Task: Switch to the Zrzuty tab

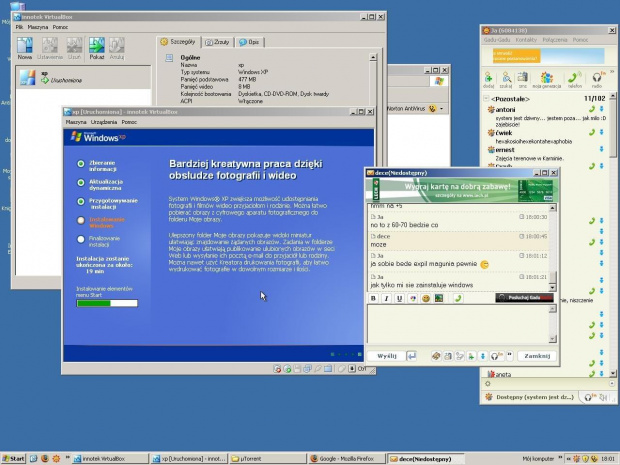Action: (217, 42)
